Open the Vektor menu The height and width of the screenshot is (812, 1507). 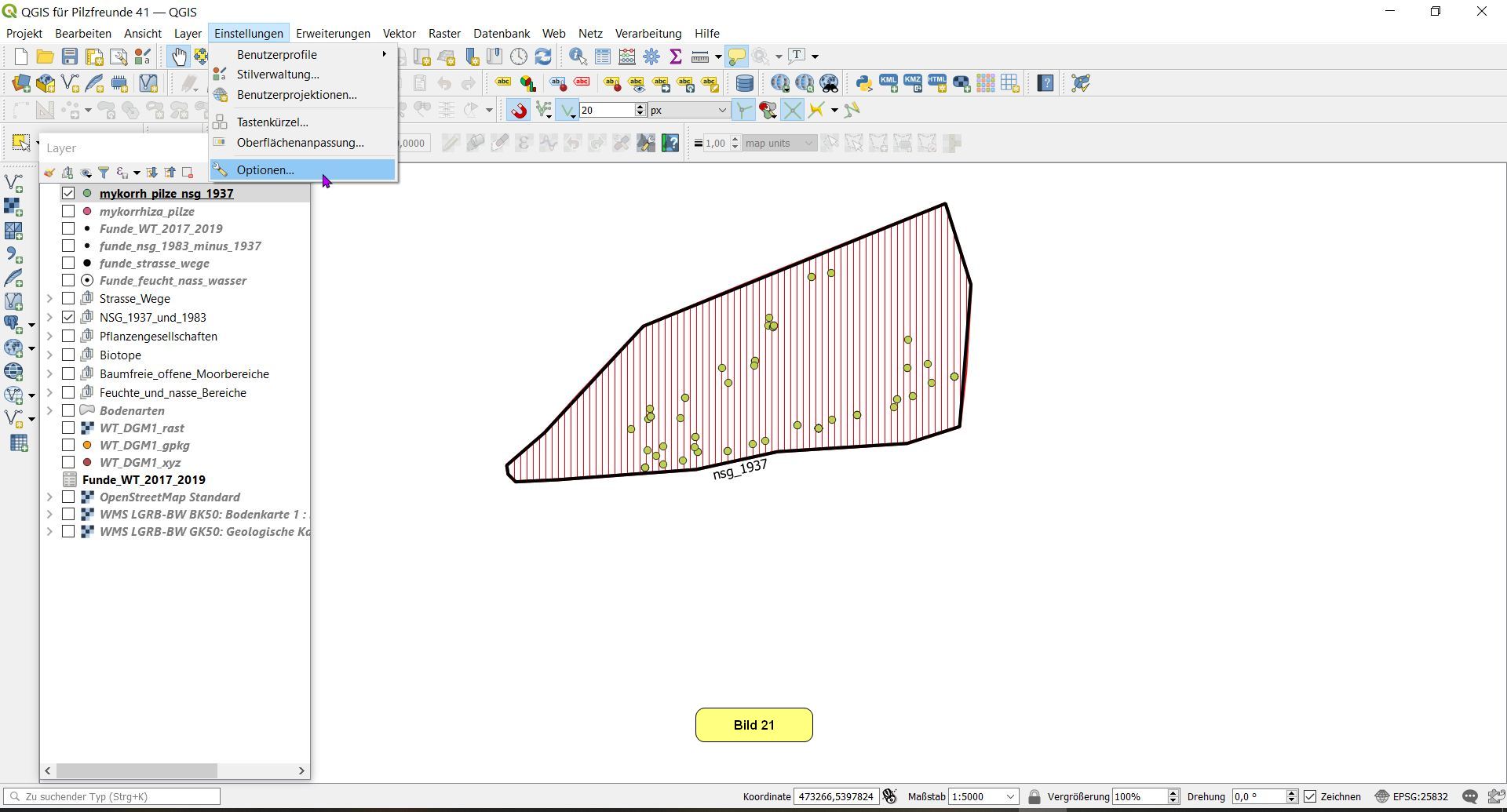pos(399,34)
